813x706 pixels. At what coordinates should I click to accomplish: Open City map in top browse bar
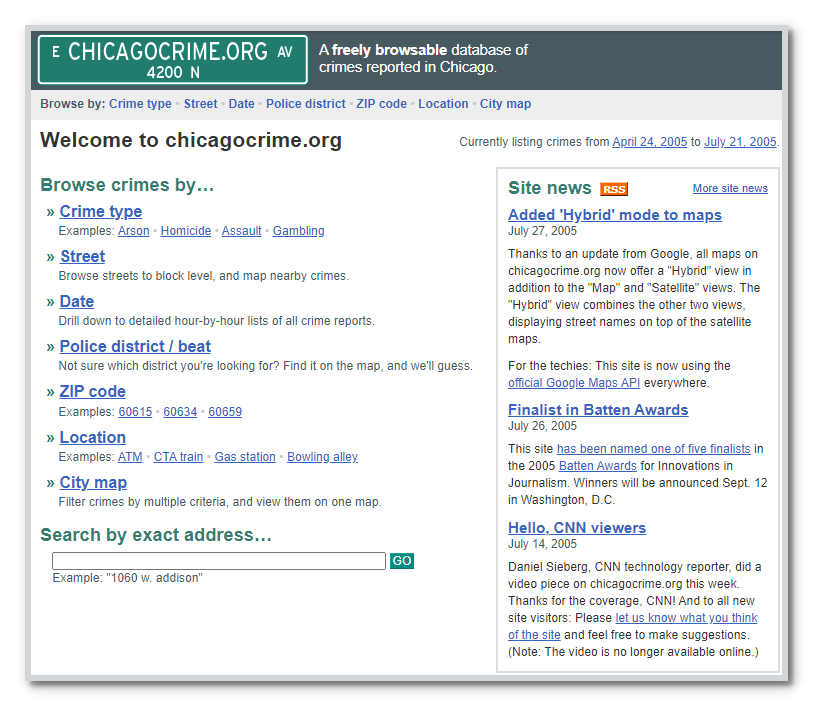point(506,104)
